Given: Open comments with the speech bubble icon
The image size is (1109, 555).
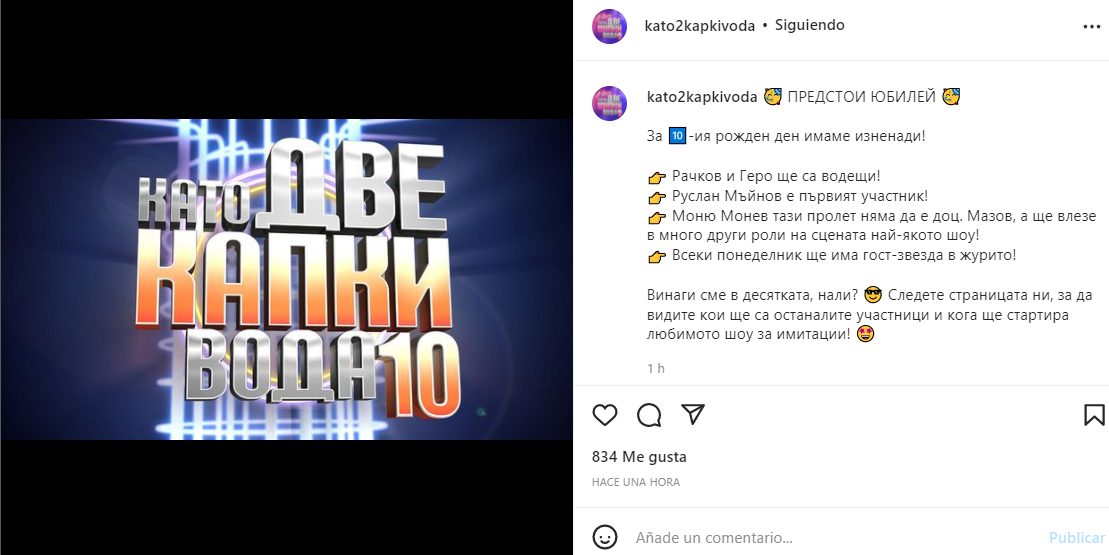Looking at the screenshot, I should 649,415.
